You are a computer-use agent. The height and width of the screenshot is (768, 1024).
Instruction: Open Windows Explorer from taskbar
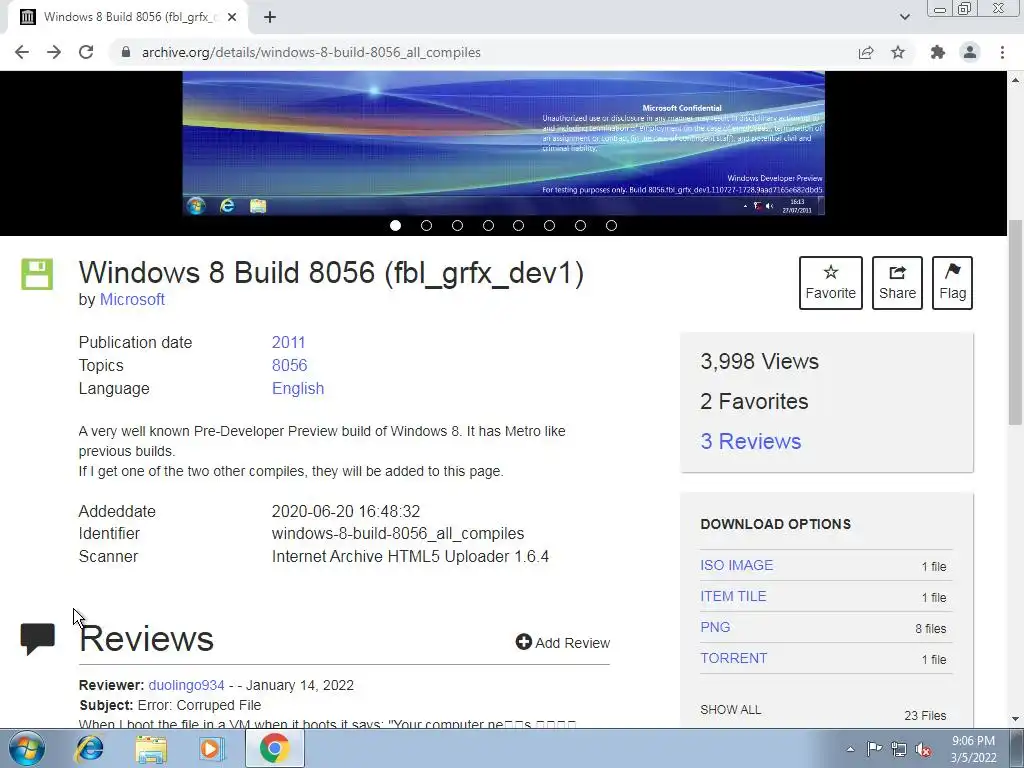coord(150,748)
